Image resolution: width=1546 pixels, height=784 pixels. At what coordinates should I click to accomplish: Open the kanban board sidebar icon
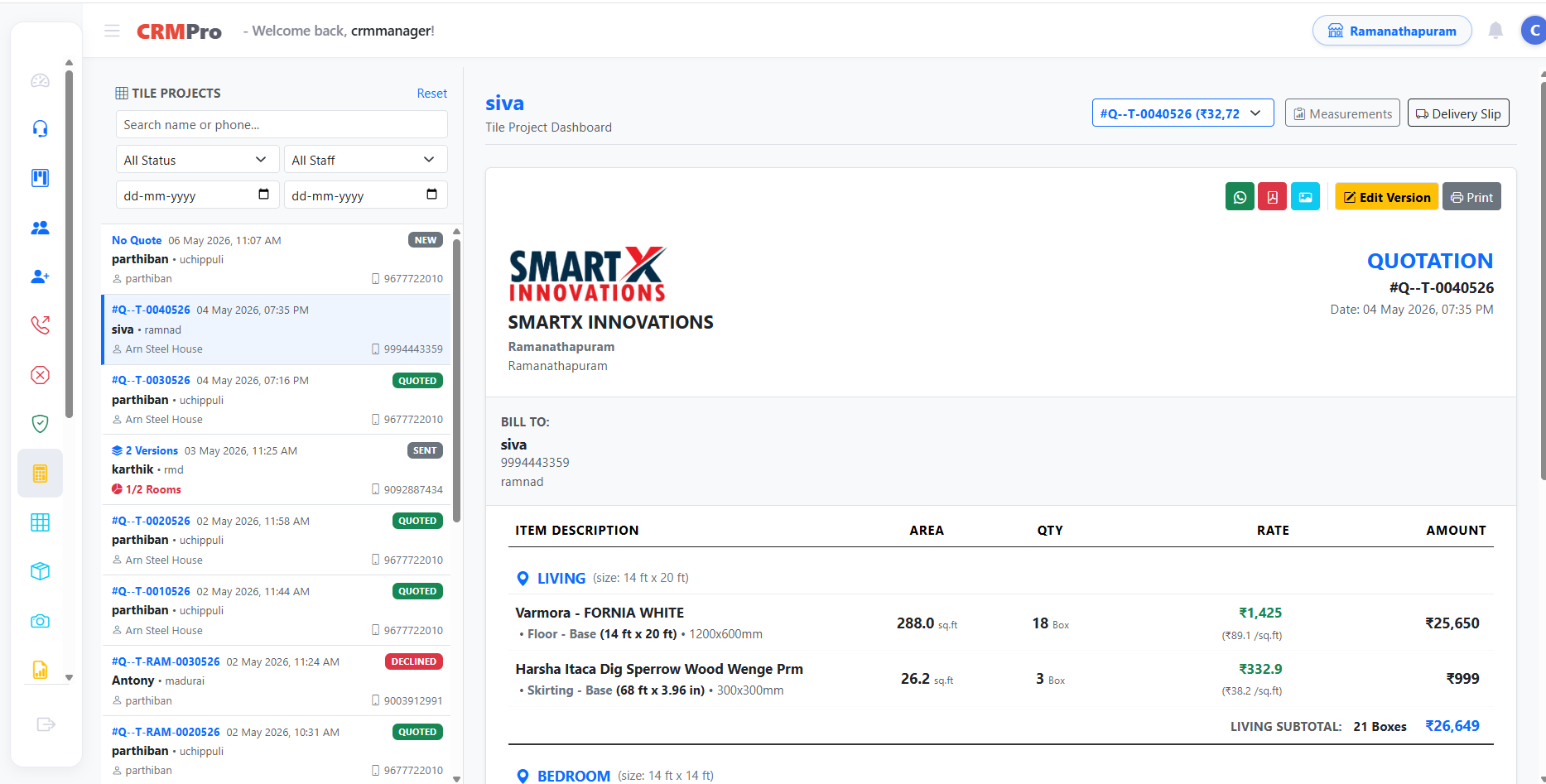[x=40, y=178]
